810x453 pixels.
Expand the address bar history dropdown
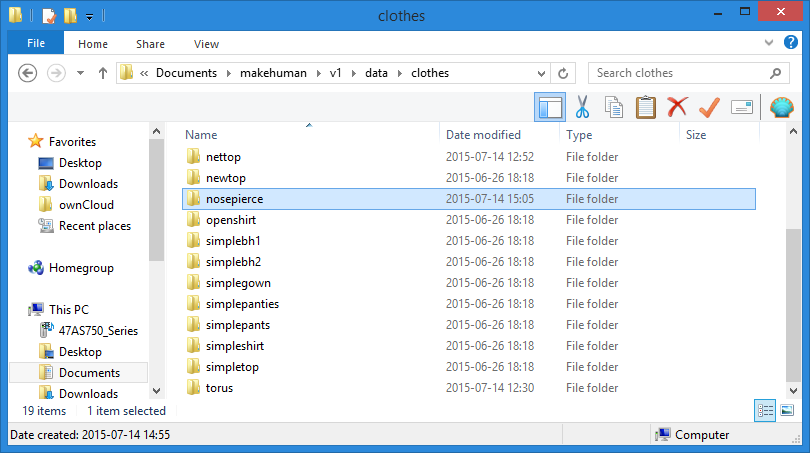point(541,73)
